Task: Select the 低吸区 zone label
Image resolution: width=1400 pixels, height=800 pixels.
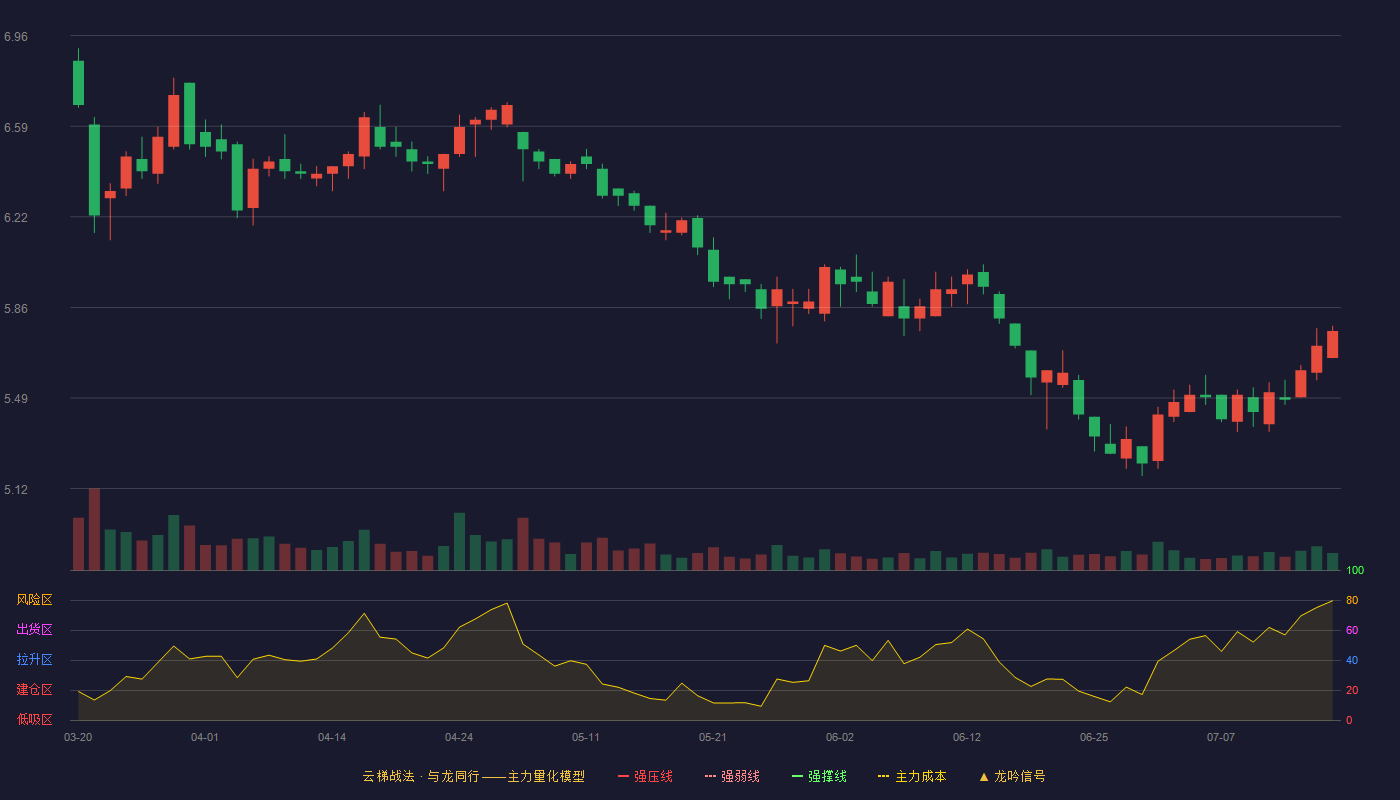Action: [34, 719]
